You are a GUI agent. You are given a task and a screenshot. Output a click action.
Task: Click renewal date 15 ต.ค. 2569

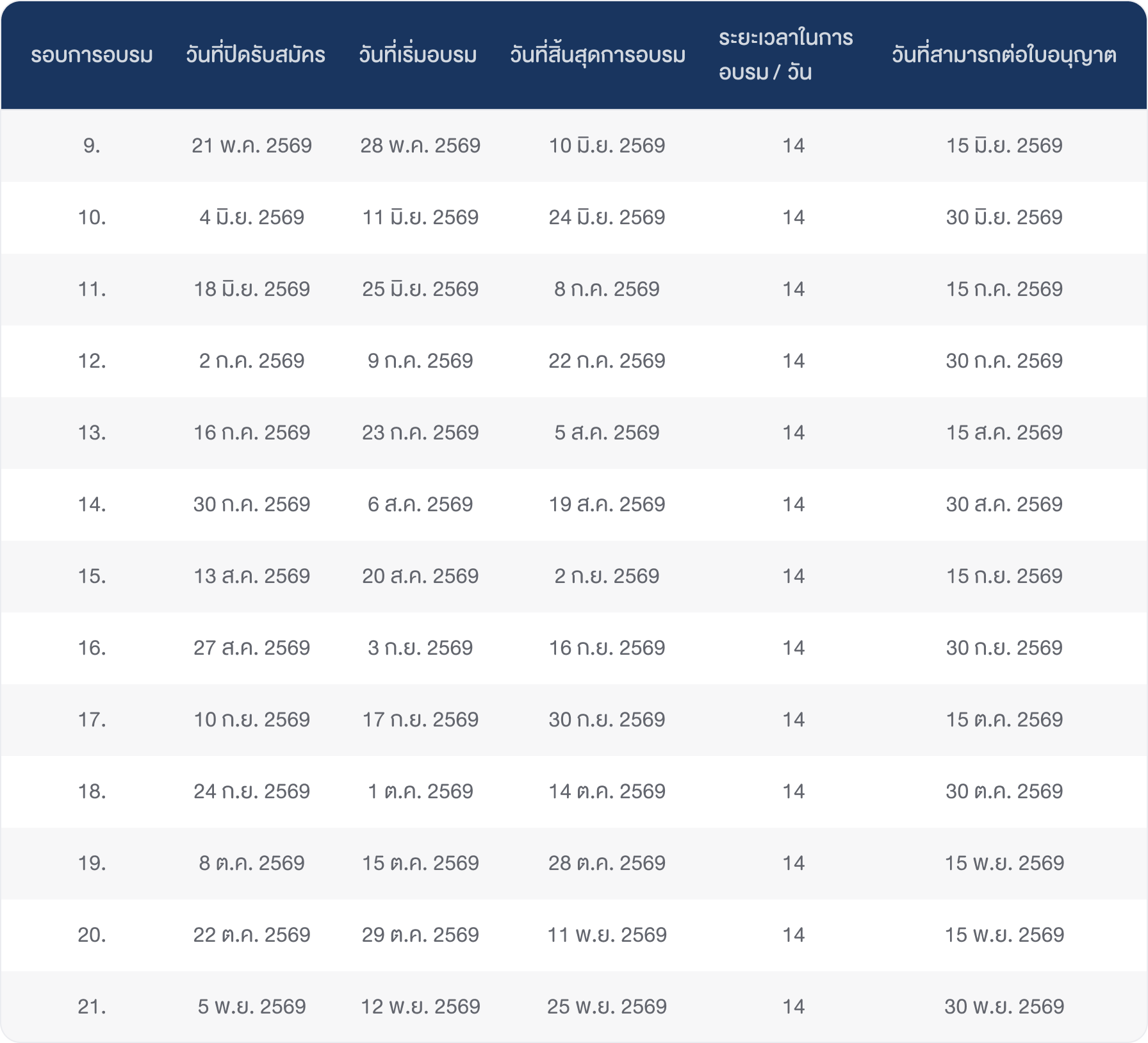1004,720
